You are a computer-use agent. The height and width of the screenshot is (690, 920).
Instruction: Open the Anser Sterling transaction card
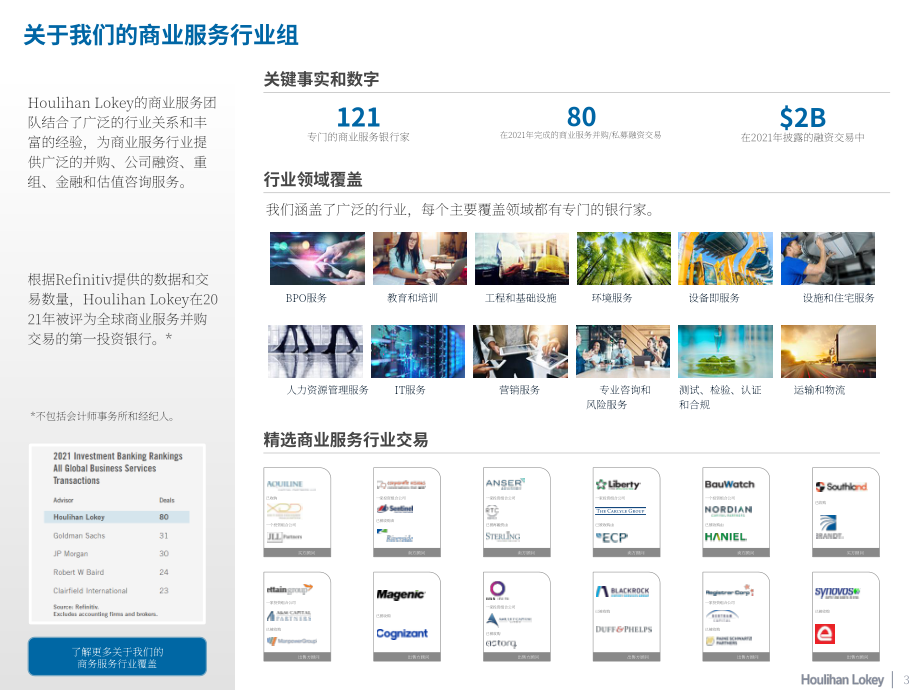[516, 512]
